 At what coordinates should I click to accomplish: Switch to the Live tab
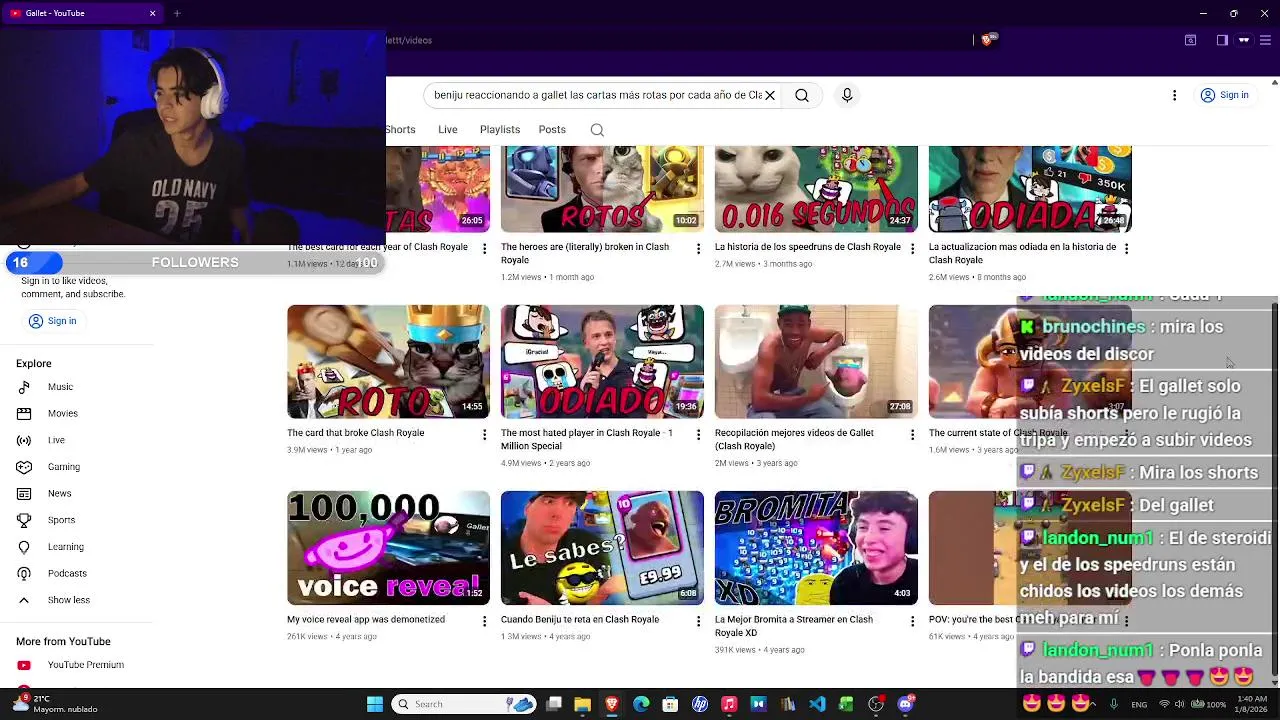point(448,129)
